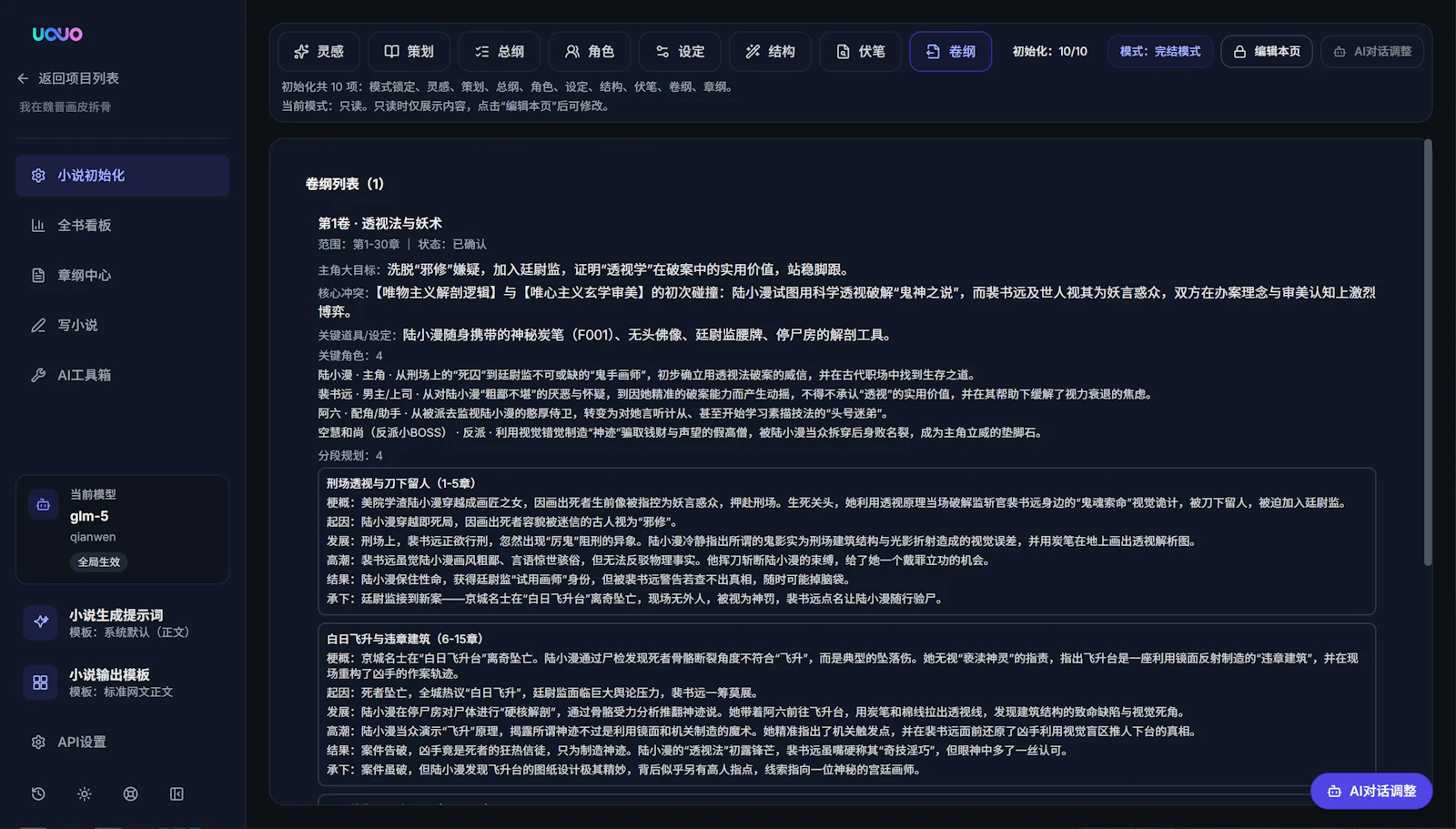This screenshot has width=1456, height=829.
Task: Open the 写小说 writing page
Action: click(122, 326)
